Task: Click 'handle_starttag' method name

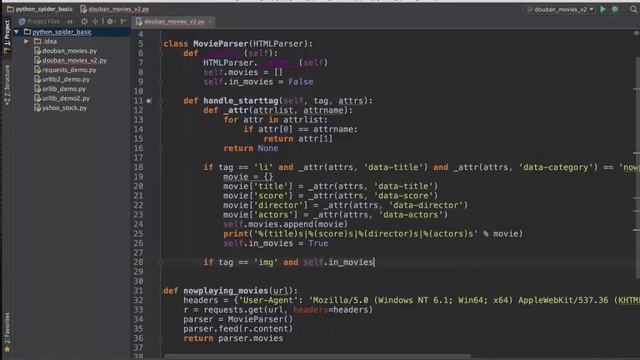Action: [241, 101]
